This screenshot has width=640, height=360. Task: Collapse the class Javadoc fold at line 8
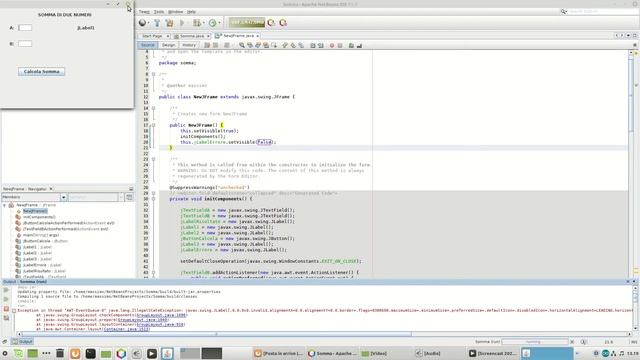point(153,74)
